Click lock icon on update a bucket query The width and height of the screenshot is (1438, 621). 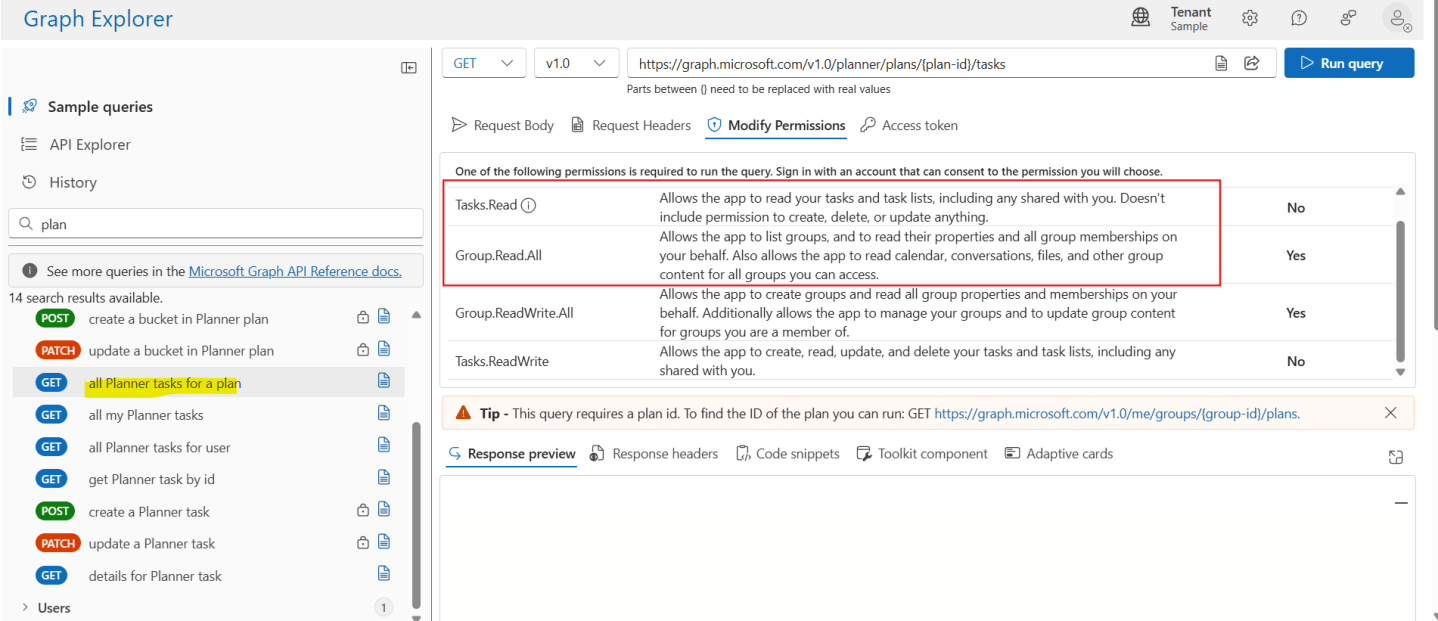[364, 350]
